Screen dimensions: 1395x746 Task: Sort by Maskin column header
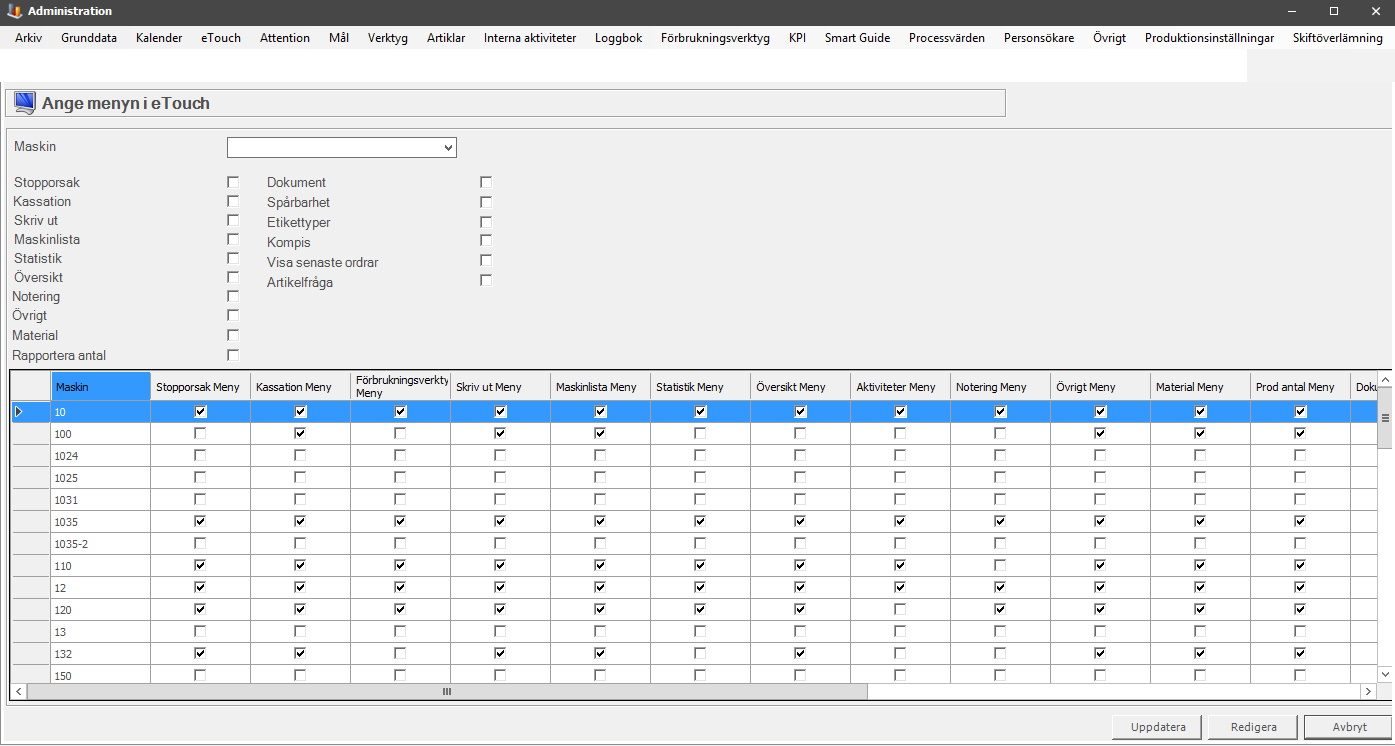101,387
